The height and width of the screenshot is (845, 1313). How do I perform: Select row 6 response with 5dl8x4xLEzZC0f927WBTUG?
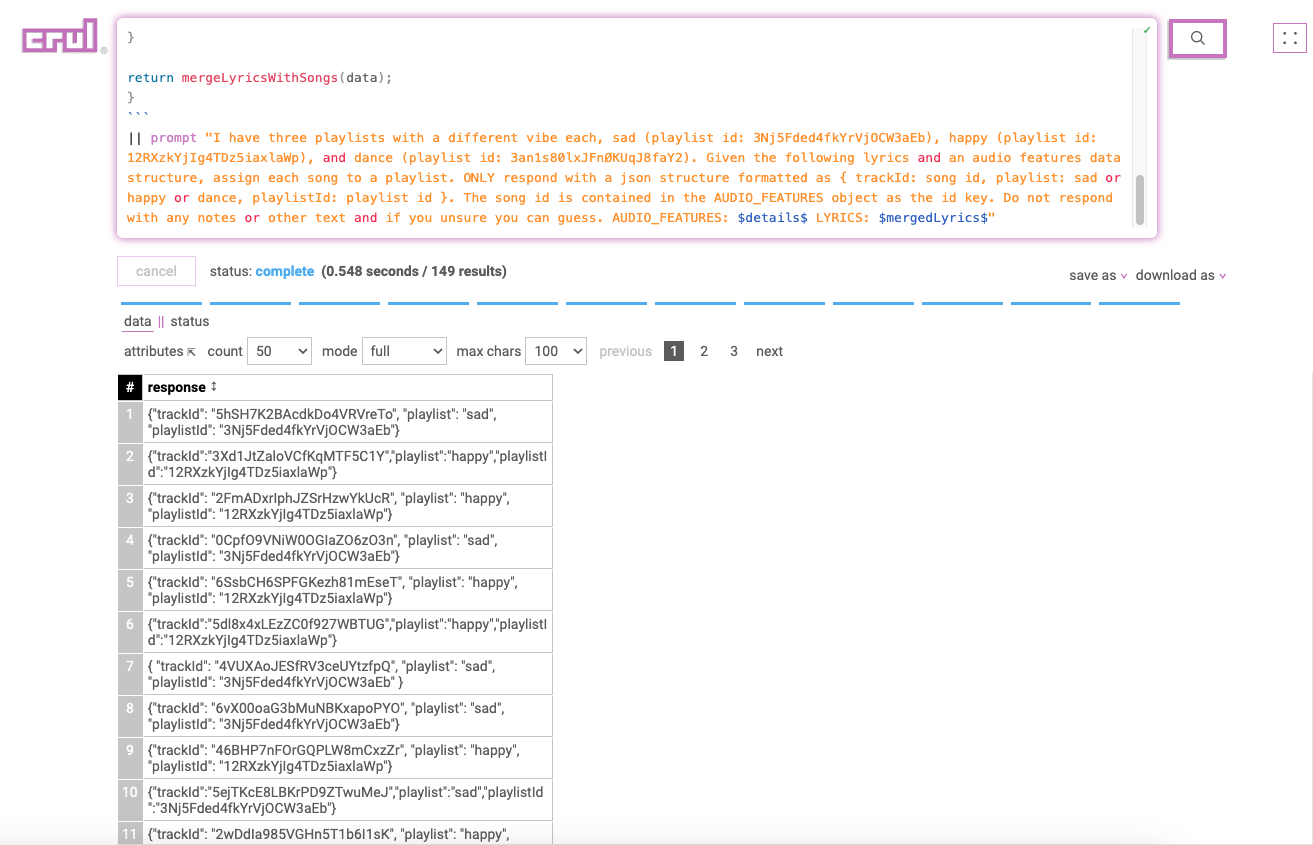click(347, 631)
